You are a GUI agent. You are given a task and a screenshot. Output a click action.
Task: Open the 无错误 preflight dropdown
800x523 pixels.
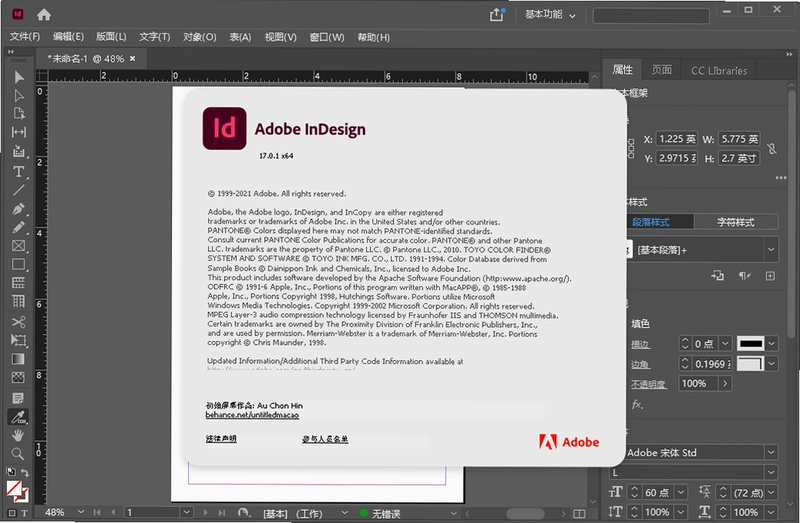tap(453, 513)
